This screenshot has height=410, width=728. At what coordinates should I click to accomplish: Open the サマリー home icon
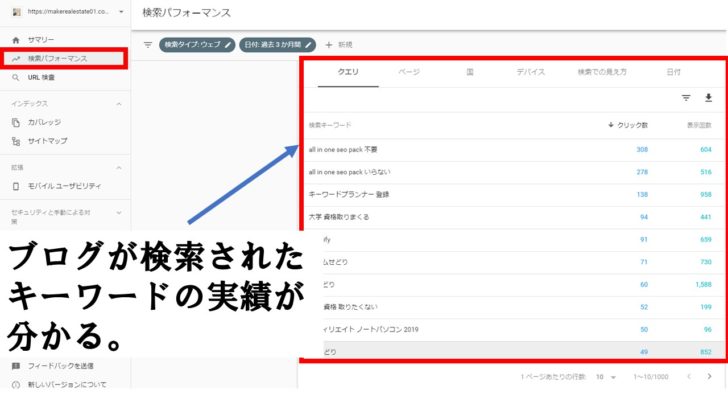point(15,40)
